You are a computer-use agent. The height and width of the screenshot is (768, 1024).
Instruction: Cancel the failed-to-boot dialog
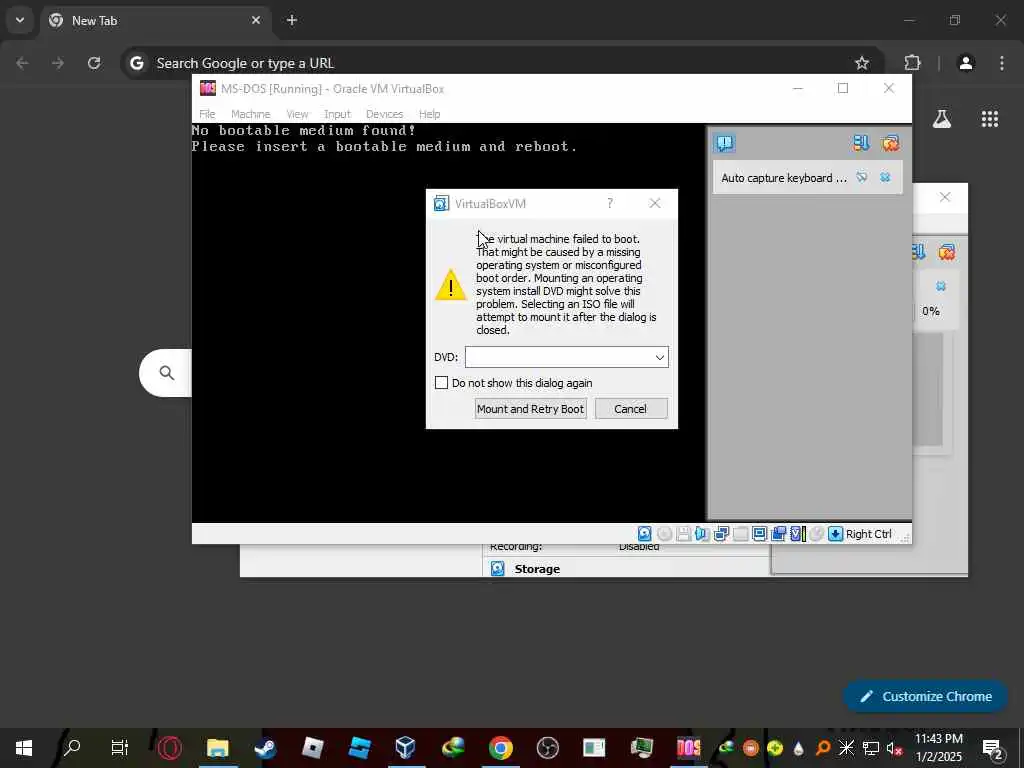click(x=630, y=409)
